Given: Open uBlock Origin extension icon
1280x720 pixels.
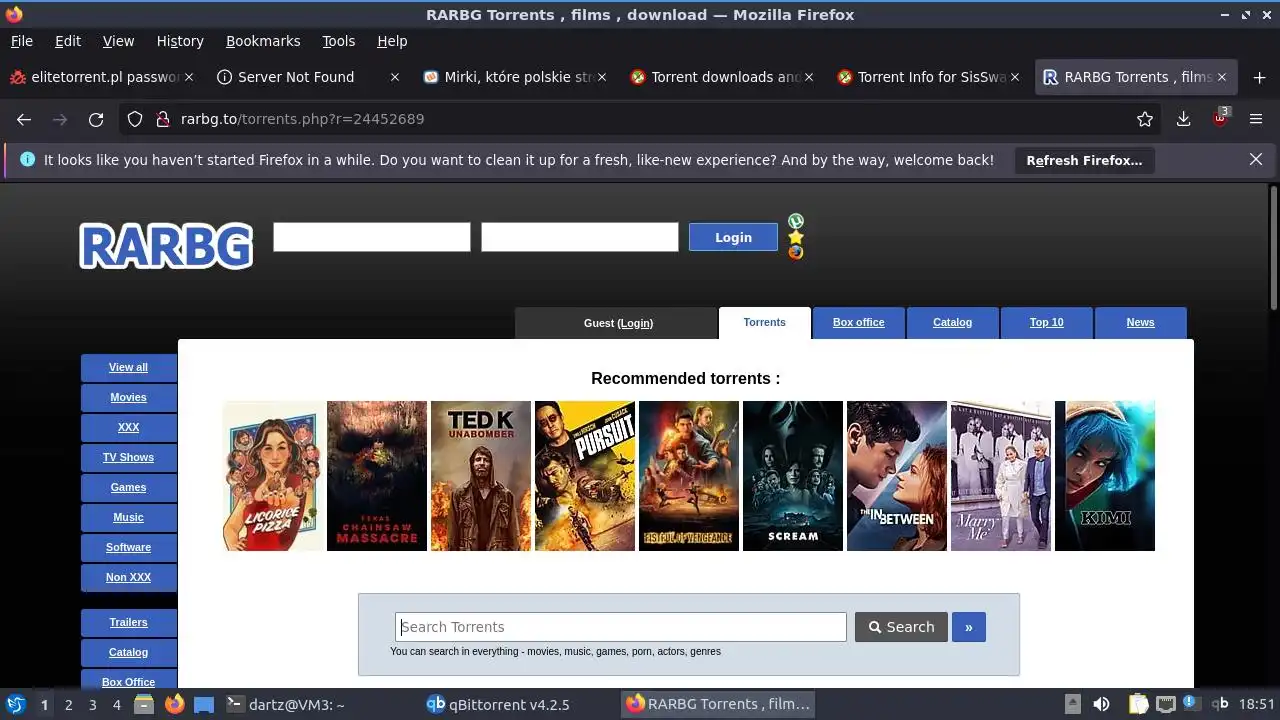Looking at the screenshot, I should (1220, 118).
